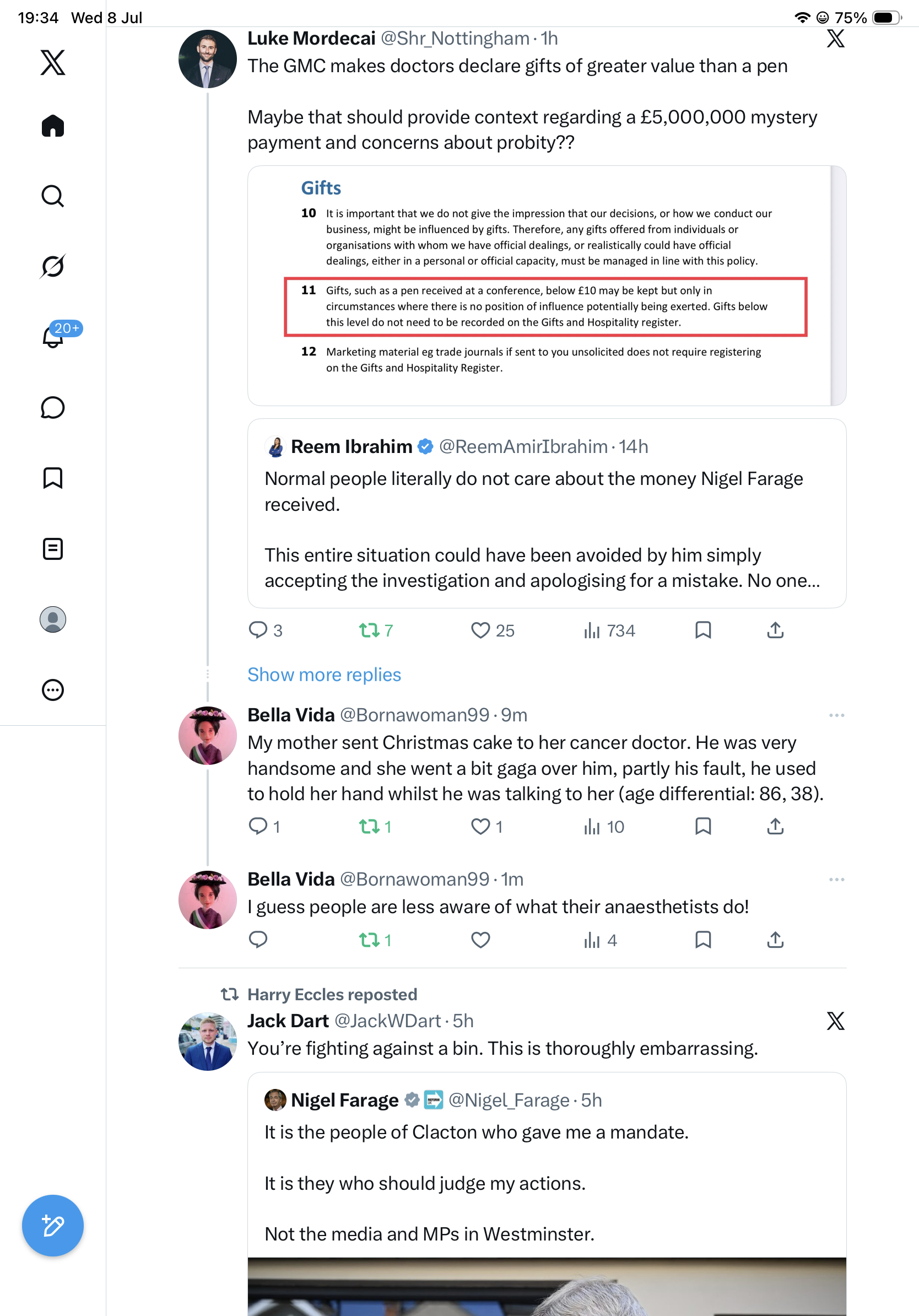Viewport: 919px width, 1316px height.
Task: Open the Grok icon in the sidebar
Action: click(53, 266)
